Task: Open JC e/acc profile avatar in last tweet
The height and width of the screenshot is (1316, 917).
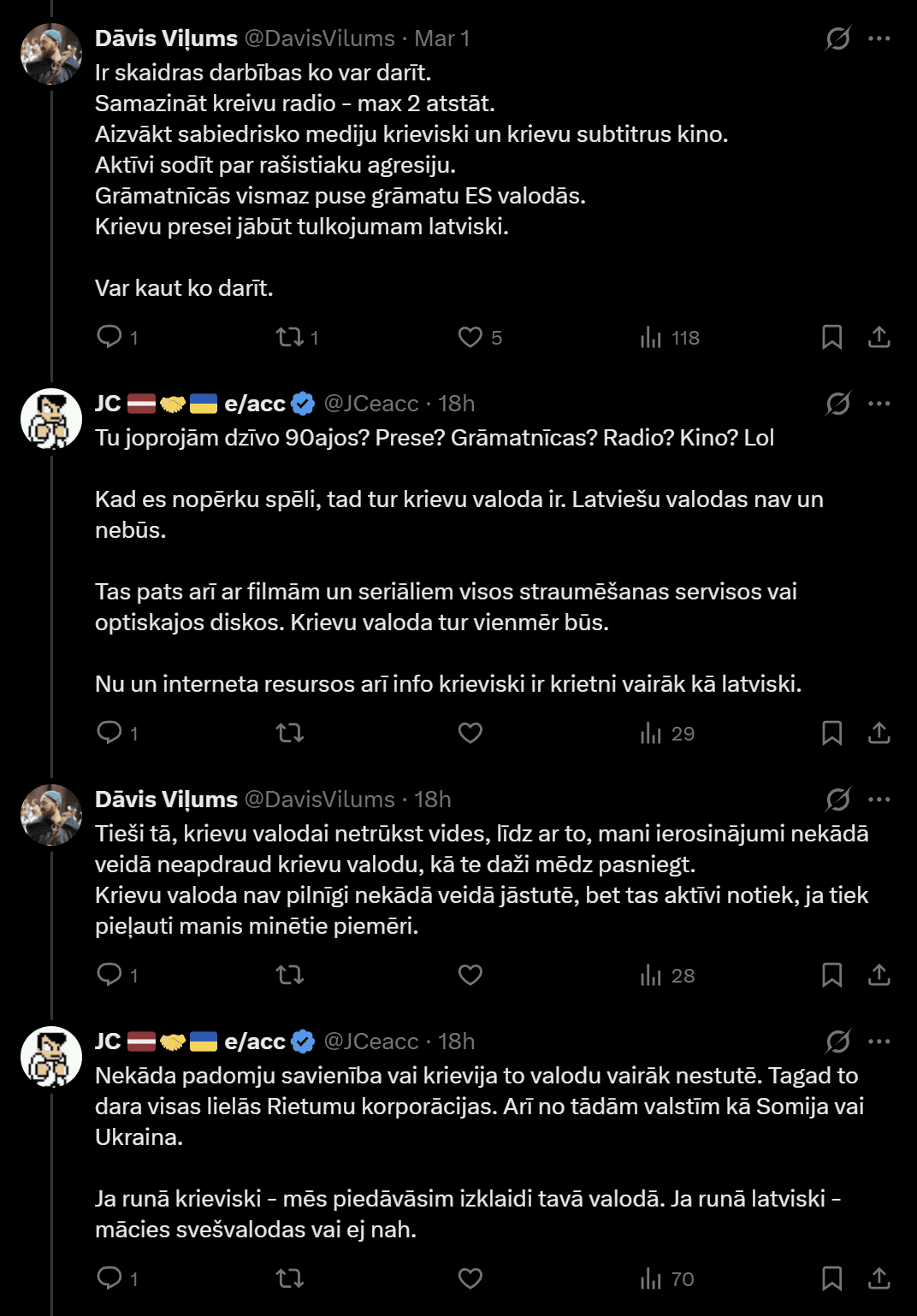Action: click(x=51, y=1056)
